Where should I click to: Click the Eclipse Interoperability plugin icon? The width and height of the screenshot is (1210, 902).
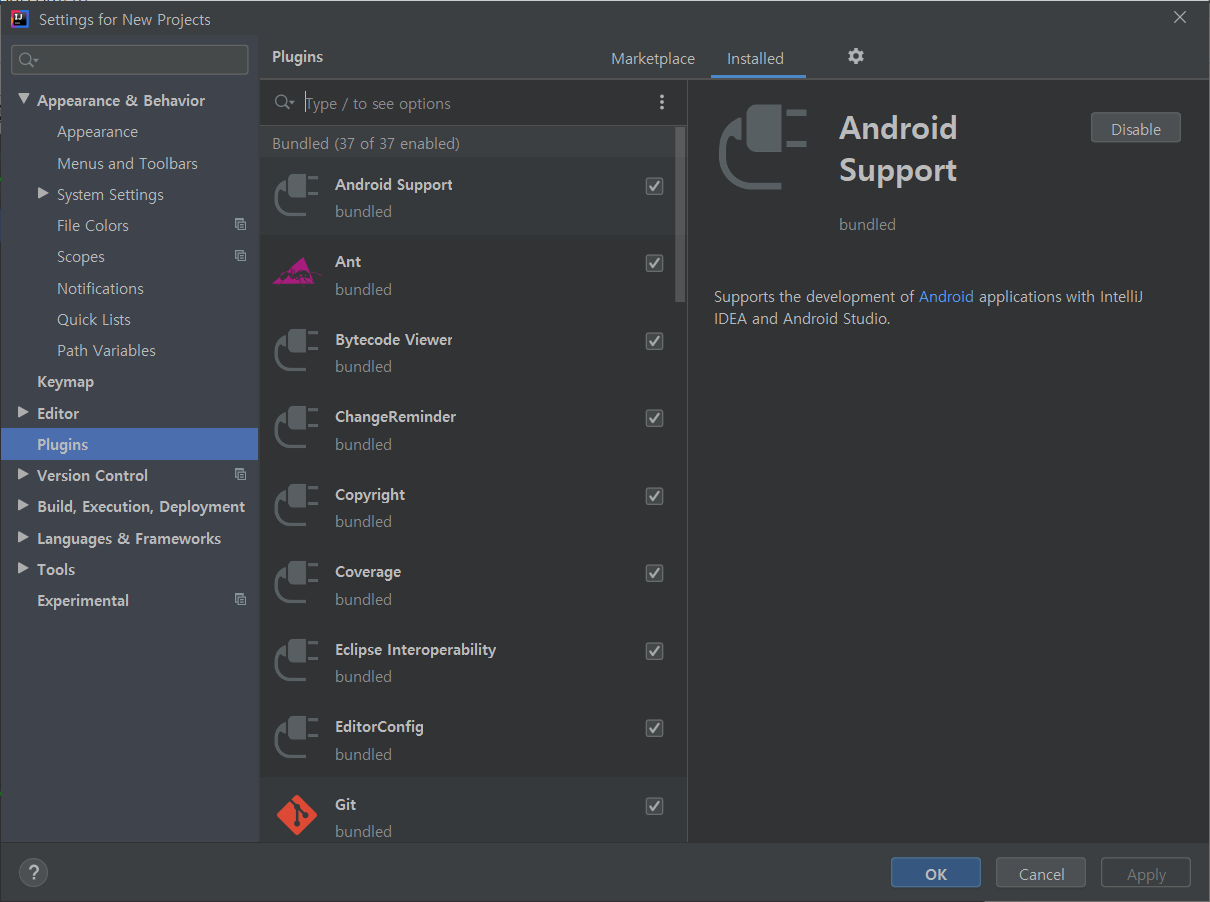(296, 662)
